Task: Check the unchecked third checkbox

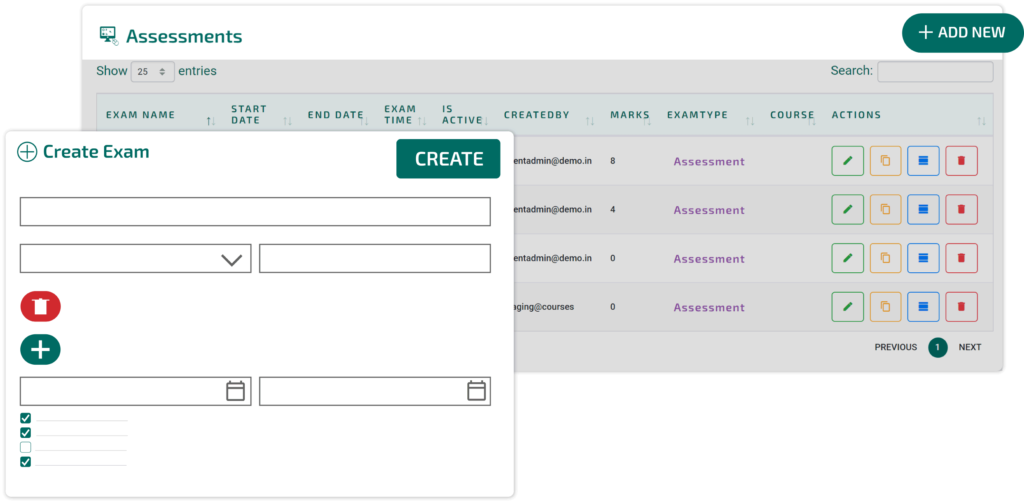Action: tap(25, 447)
